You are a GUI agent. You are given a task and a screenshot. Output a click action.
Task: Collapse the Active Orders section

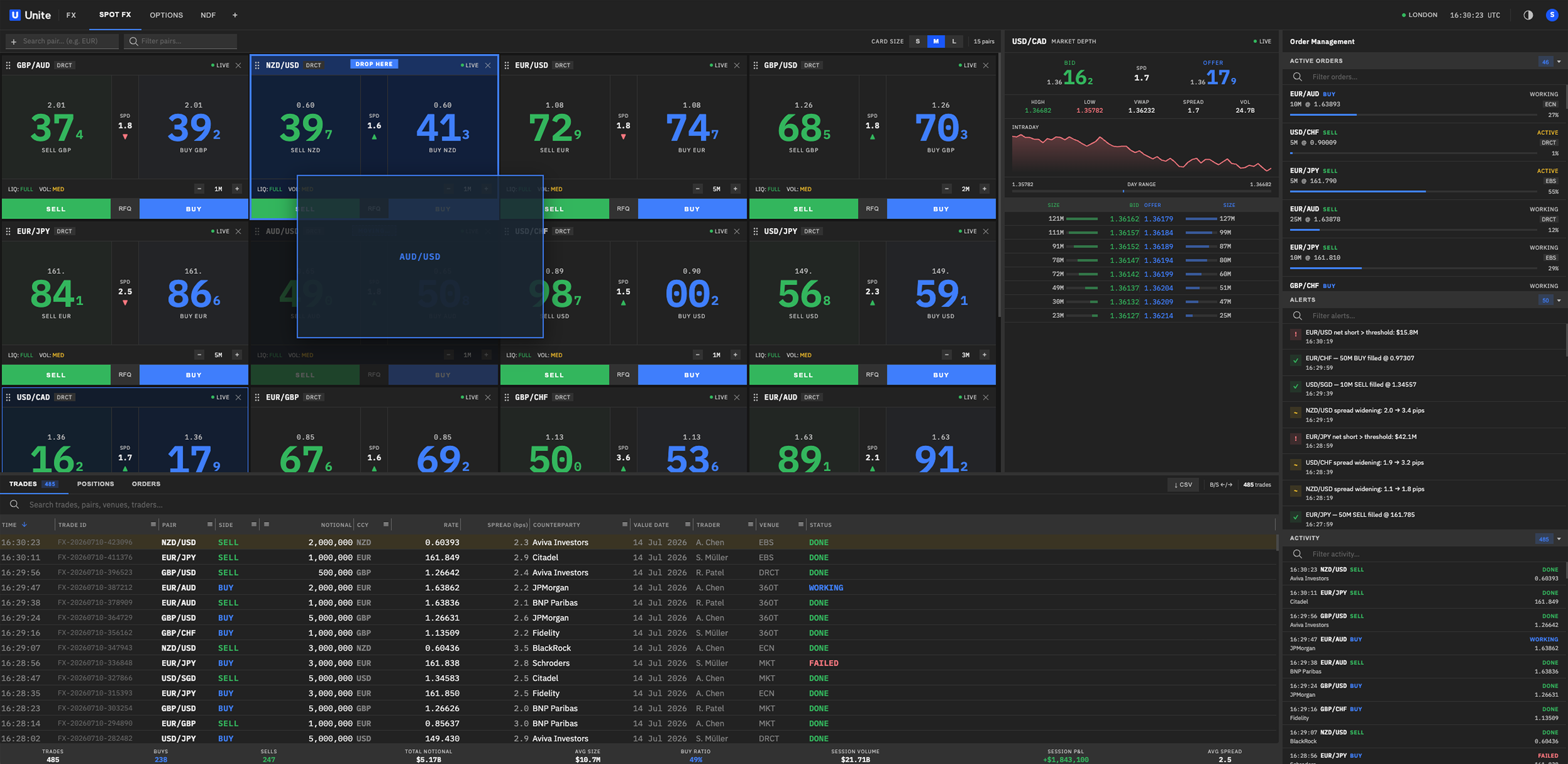[1559, 61]
